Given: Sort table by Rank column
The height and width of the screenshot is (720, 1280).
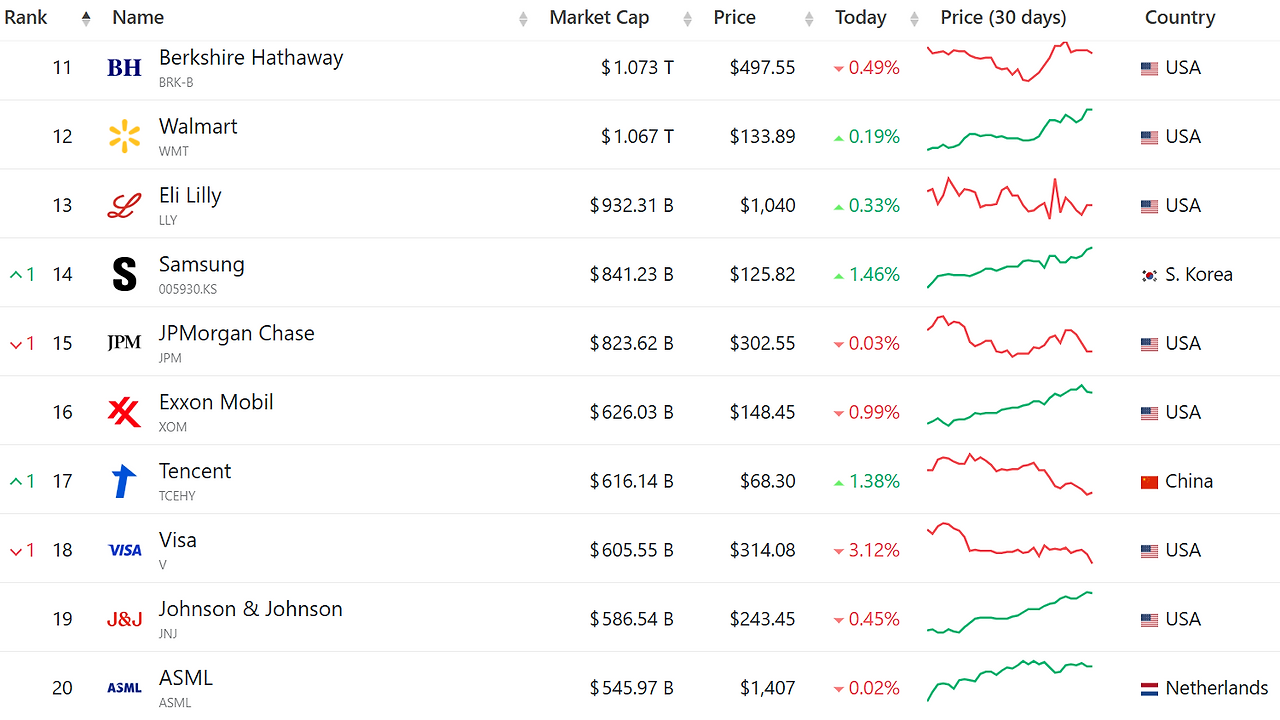Looking at the screenshot, I should click(26, 18).
